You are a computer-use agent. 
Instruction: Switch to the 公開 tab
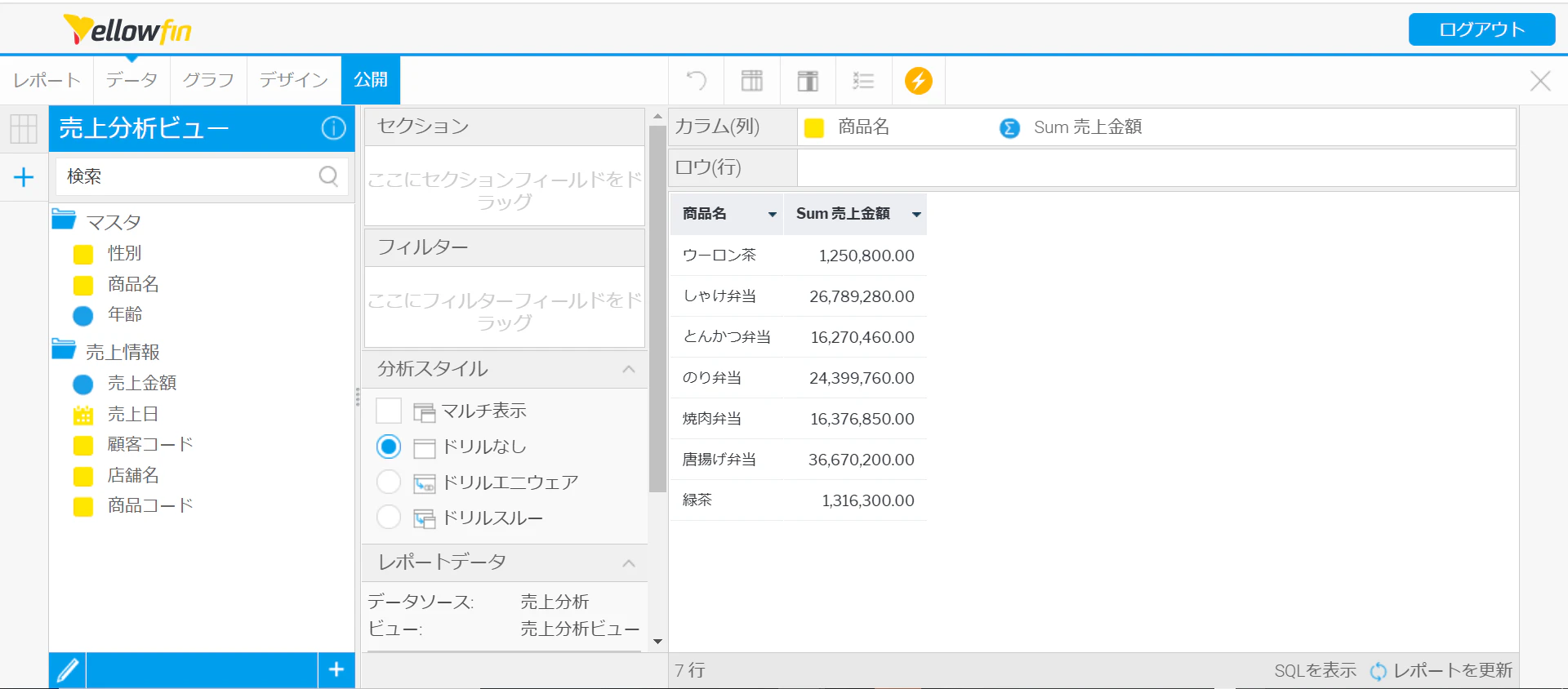[x=371, y=80]
